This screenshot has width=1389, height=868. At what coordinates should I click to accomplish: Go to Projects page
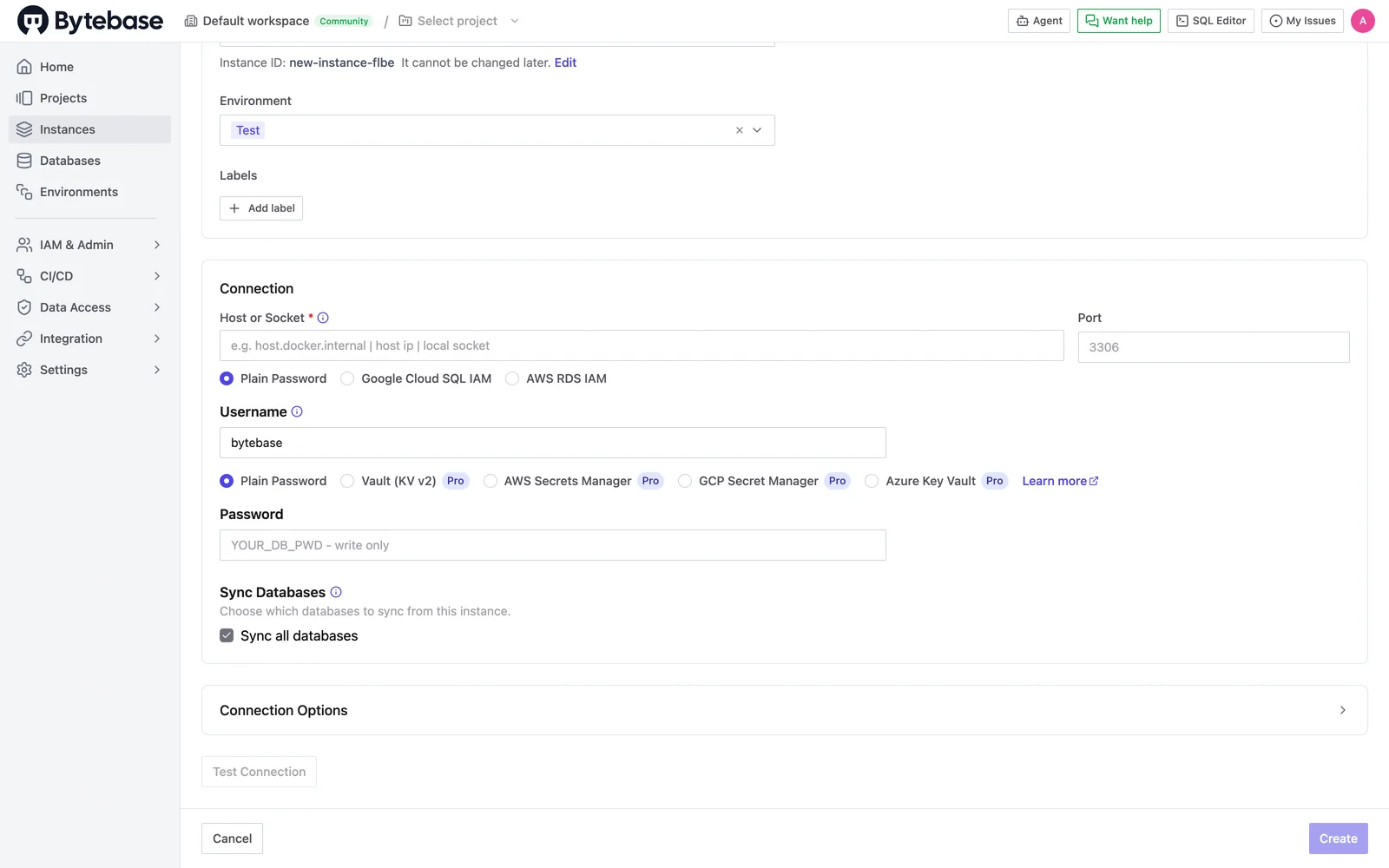click(89, 98)
